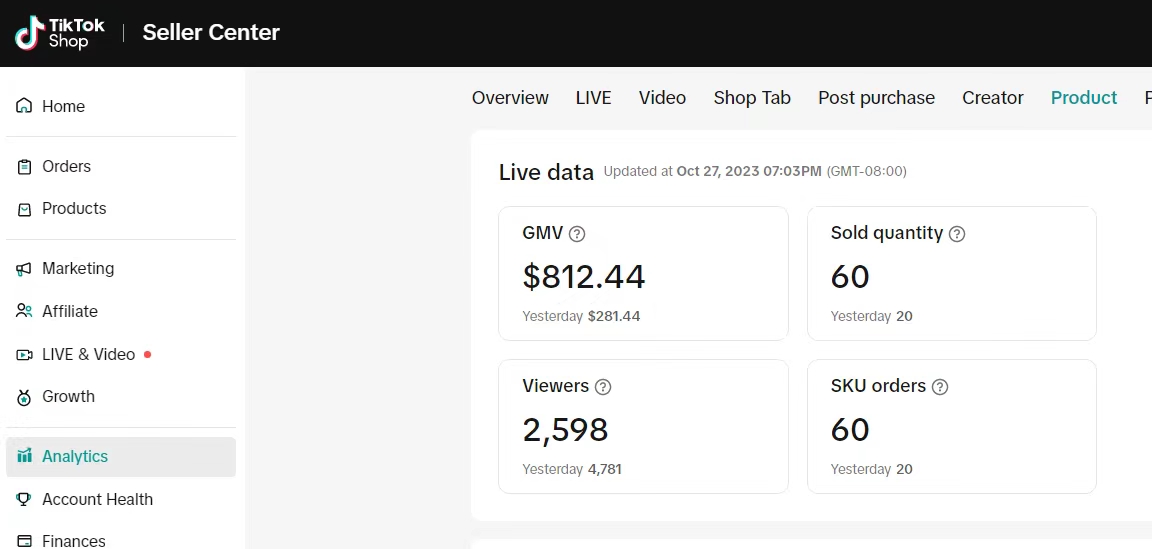Click the Marketing megaphone icon
Screen dimensions: 1152x549
[x=24, y=269]
